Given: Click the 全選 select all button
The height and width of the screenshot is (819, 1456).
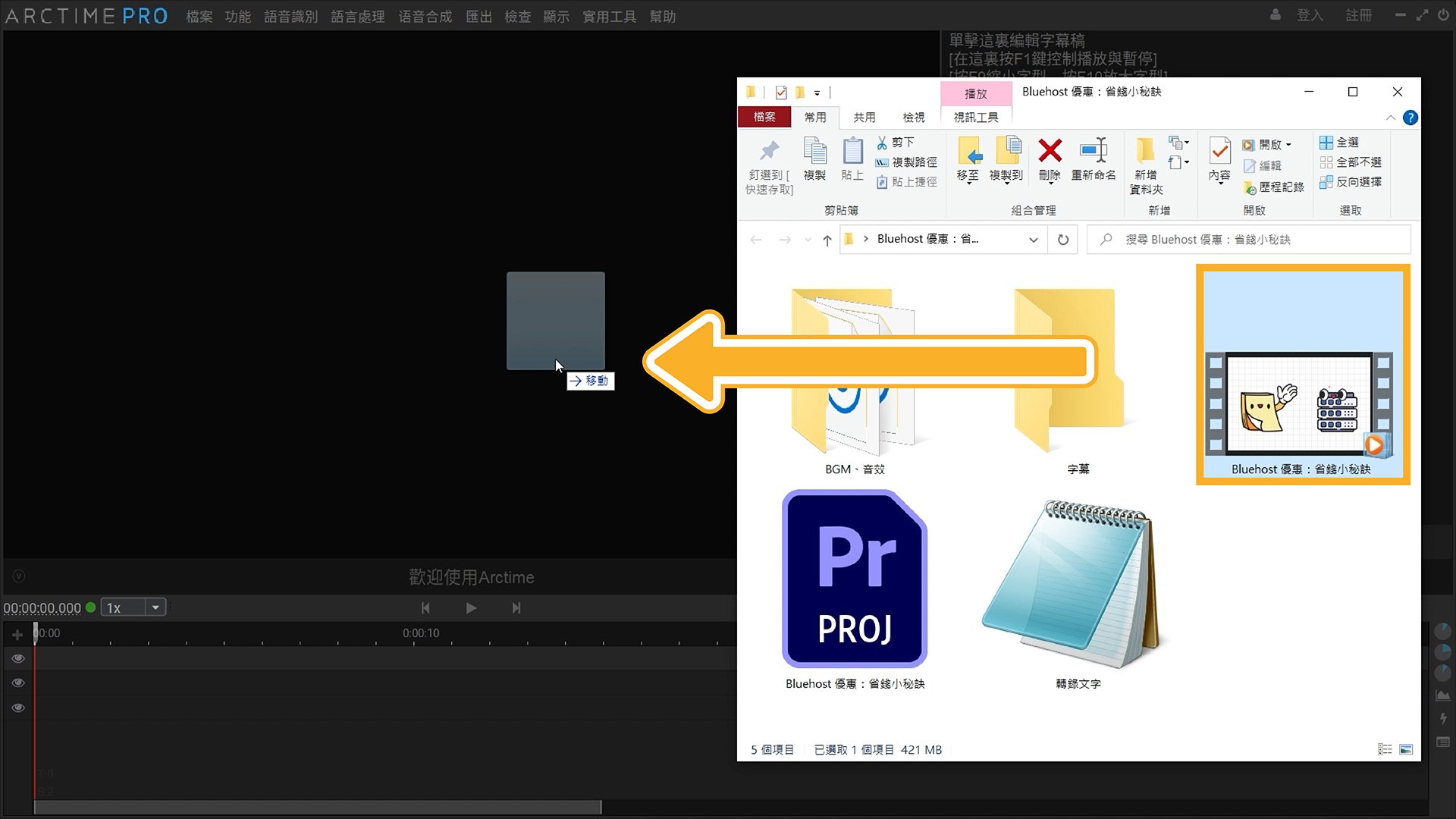Looking at the screenshot, I should coord(1339,143).
